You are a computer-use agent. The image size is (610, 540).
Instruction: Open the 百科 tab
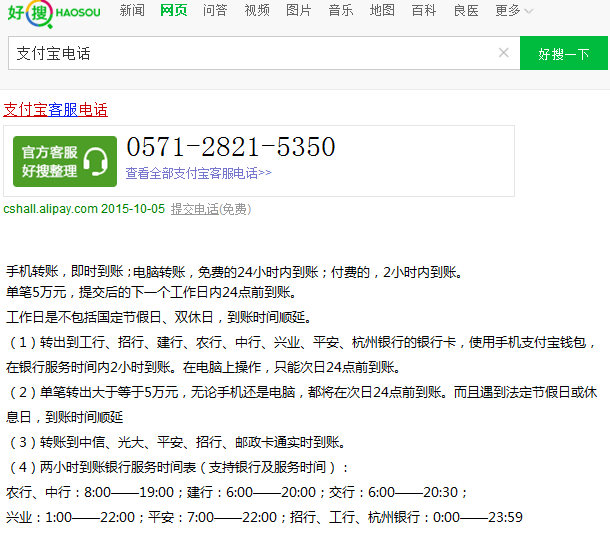[424, 10]
